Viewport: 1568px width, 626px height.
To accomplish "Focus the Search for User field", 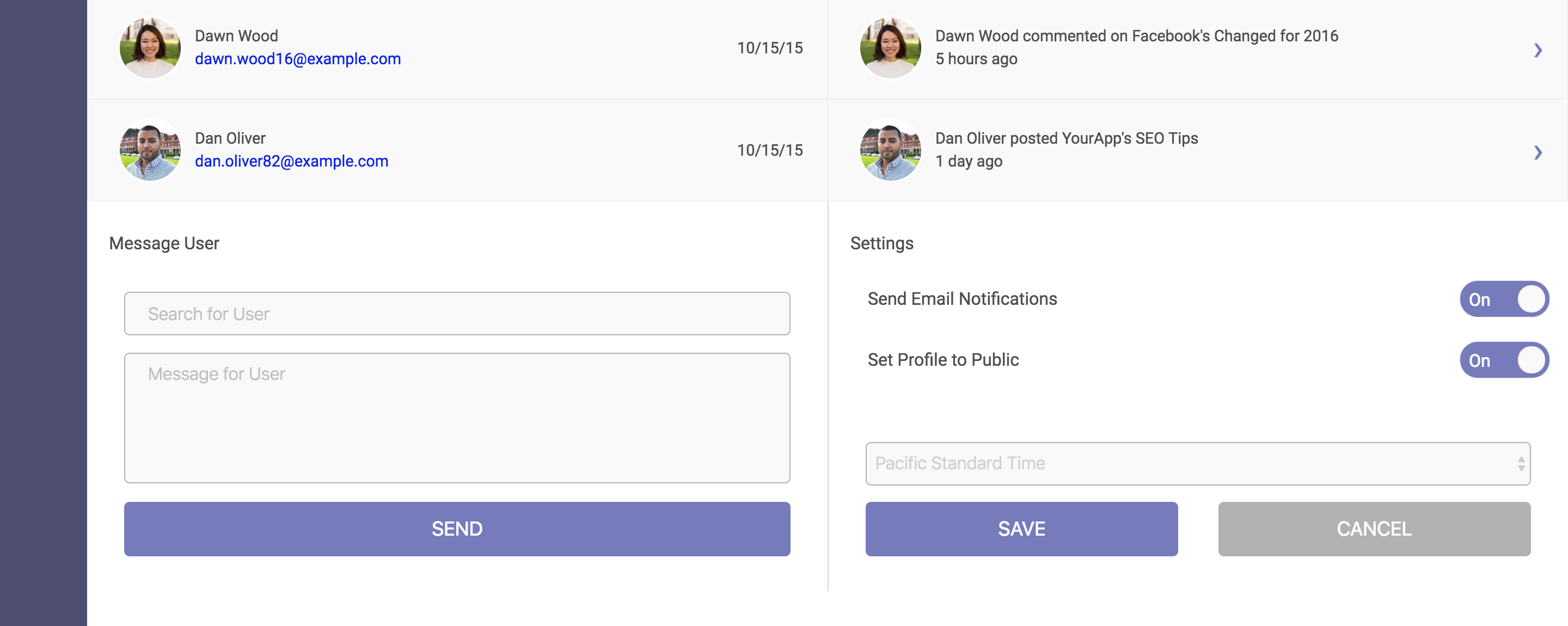I will pos(457,314).
